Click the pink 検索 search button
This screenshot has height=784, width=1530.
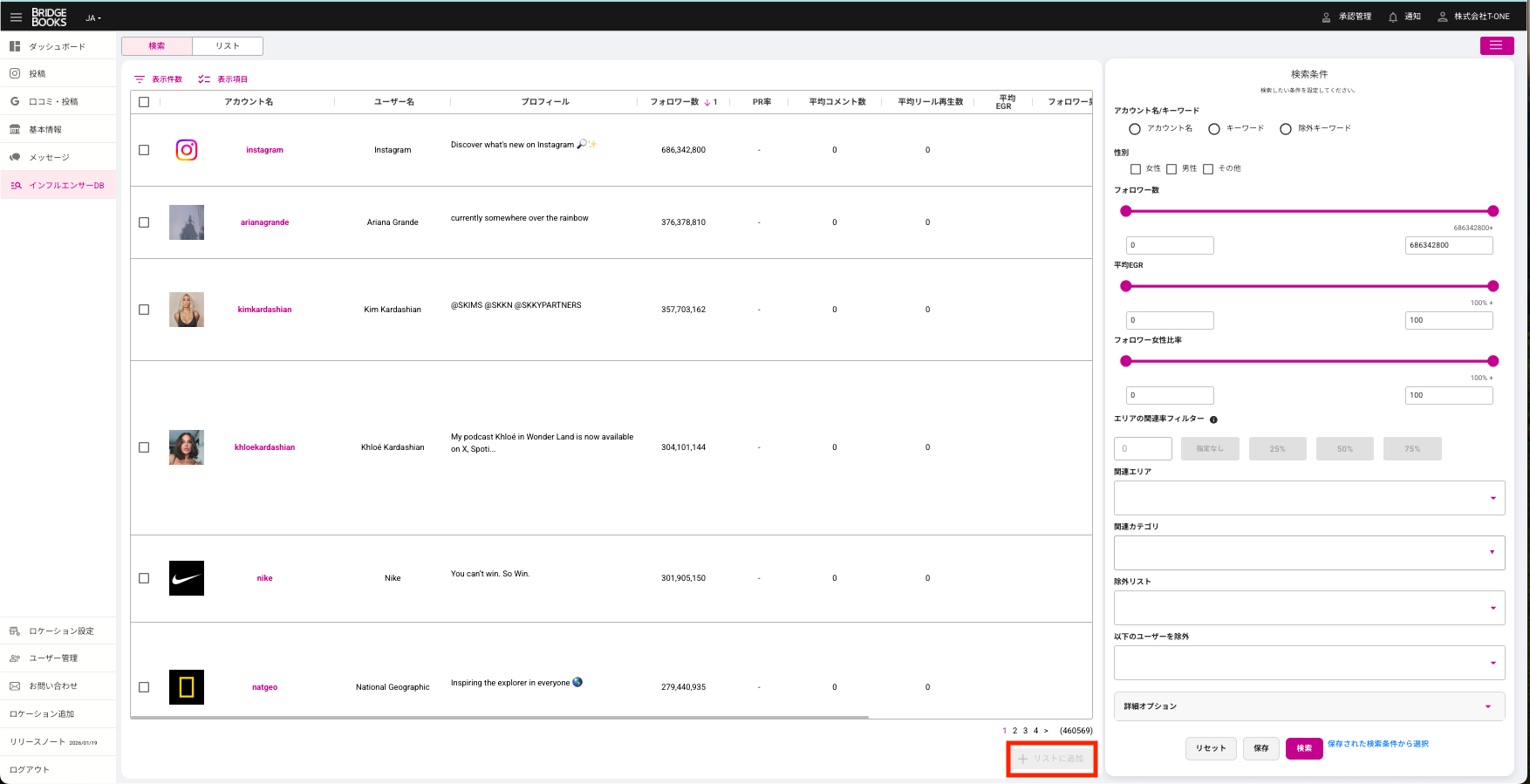[x=1303, y=748]
